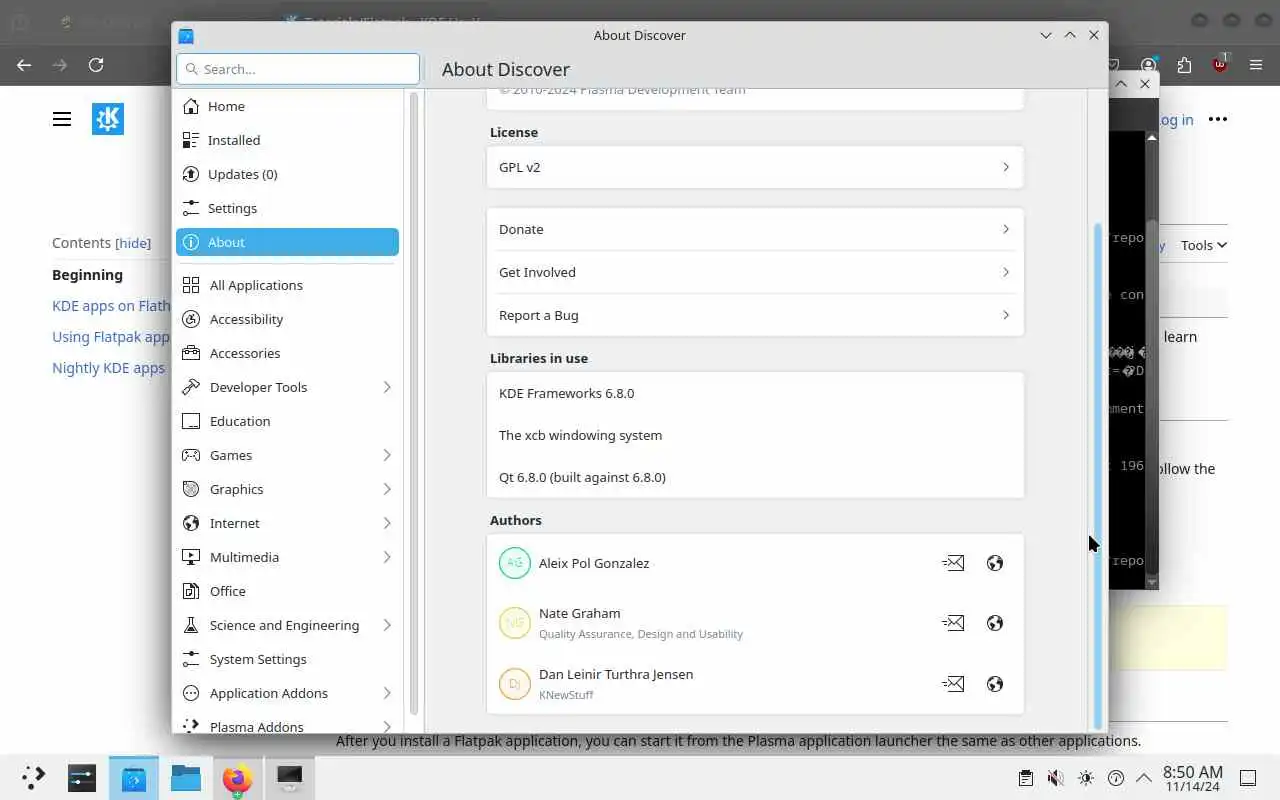The image size is (1280, 800).
Task: Open Firefox from the taskbar
Action: pyautogui.click(x=237, y=778)
